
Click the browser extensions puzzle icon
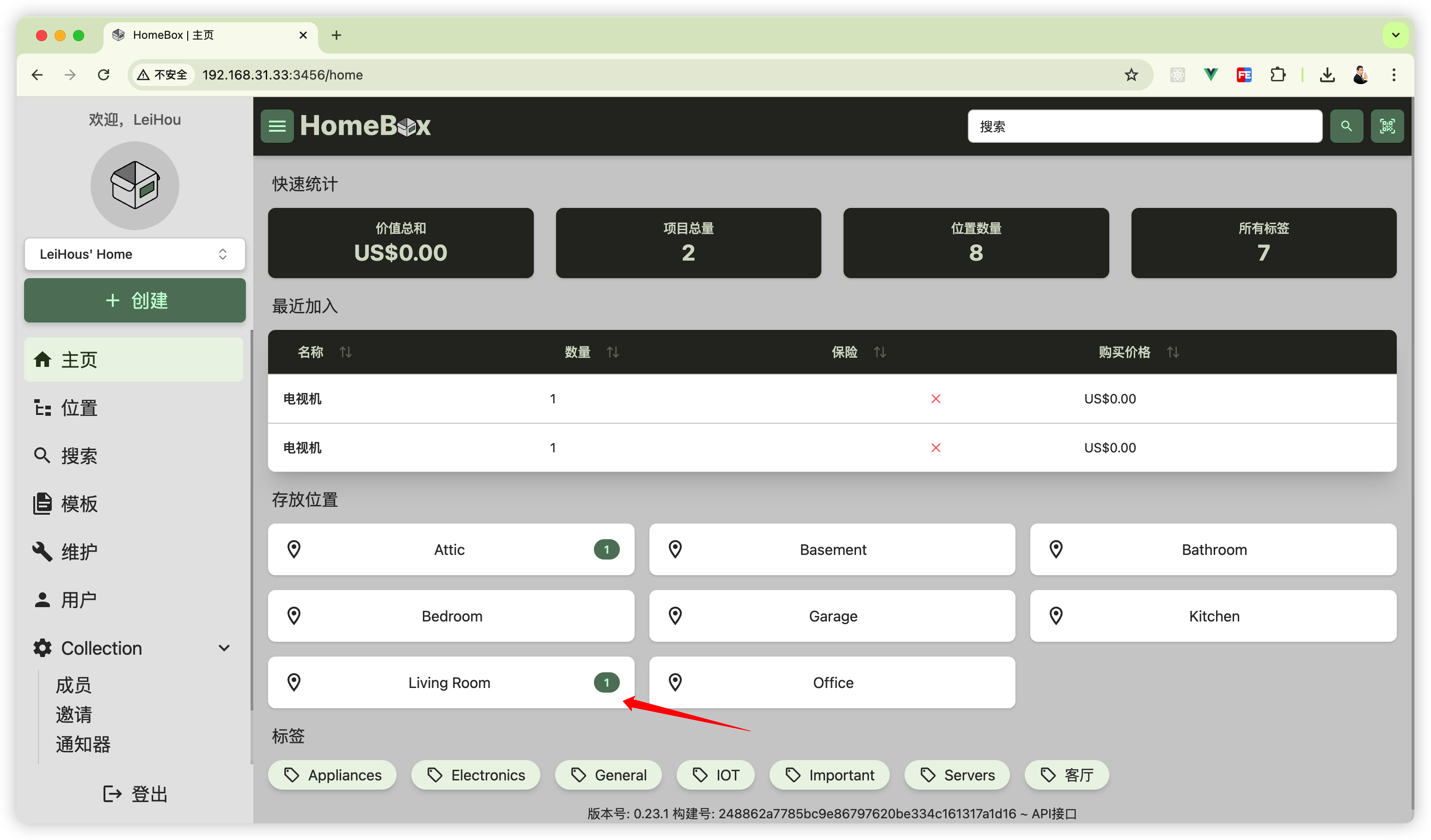pyautogui.click(x=1278, y=74)
